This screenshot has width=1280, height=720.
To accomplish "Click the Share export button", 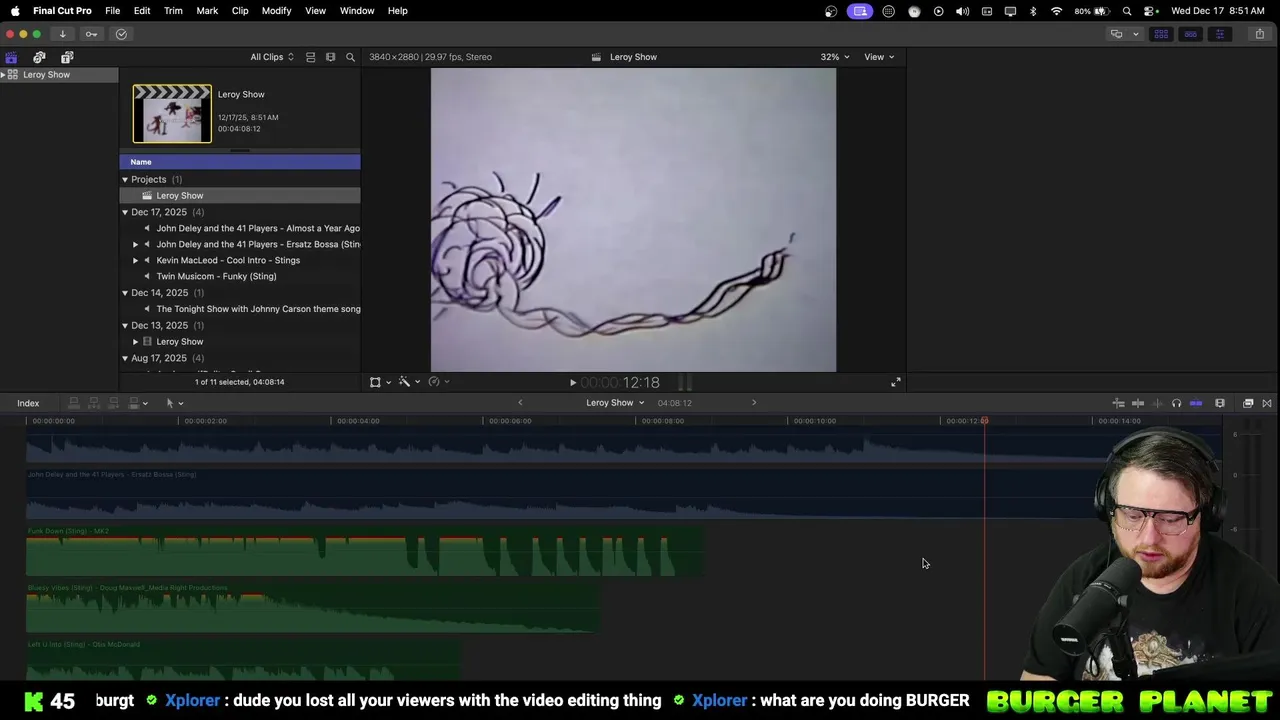I will pyautogui.click(x=1260, y=34).
